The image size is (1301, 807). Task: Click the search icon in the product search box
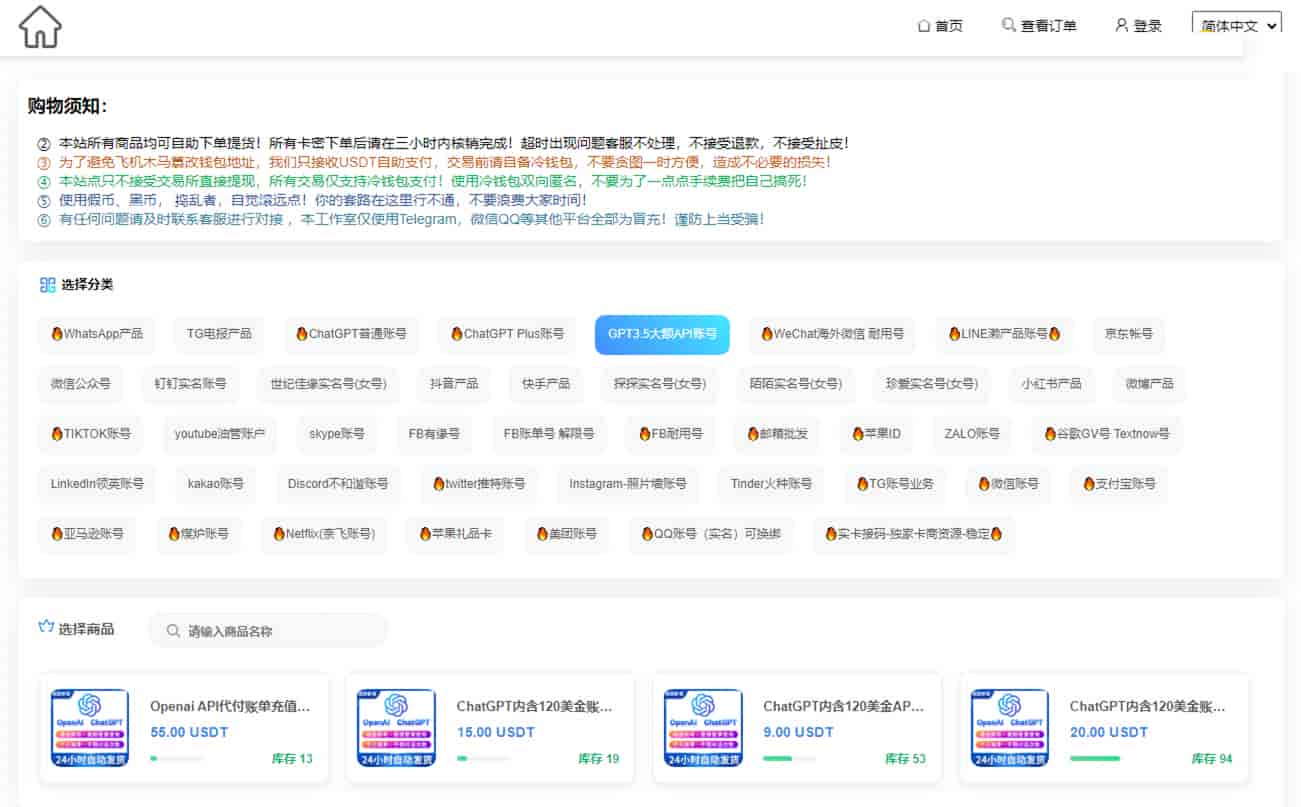coord(174,631)
